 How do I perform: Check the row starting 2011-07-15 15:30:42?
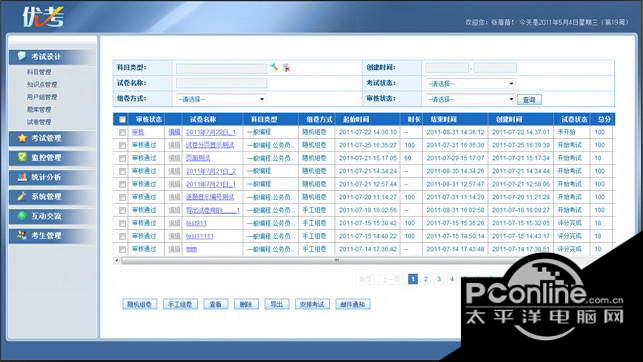(x=122, y=223)
